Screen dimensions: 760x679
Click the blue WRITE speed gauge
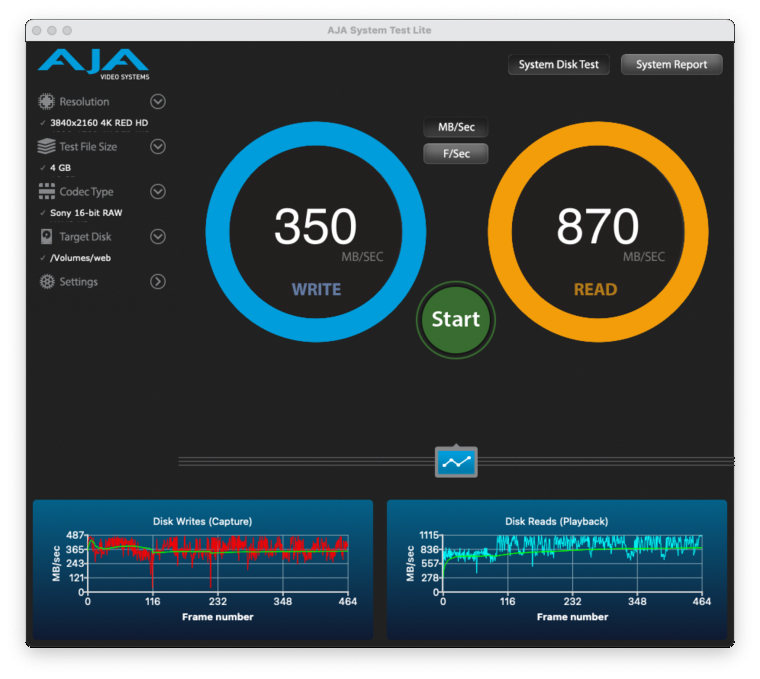[316, 232]
